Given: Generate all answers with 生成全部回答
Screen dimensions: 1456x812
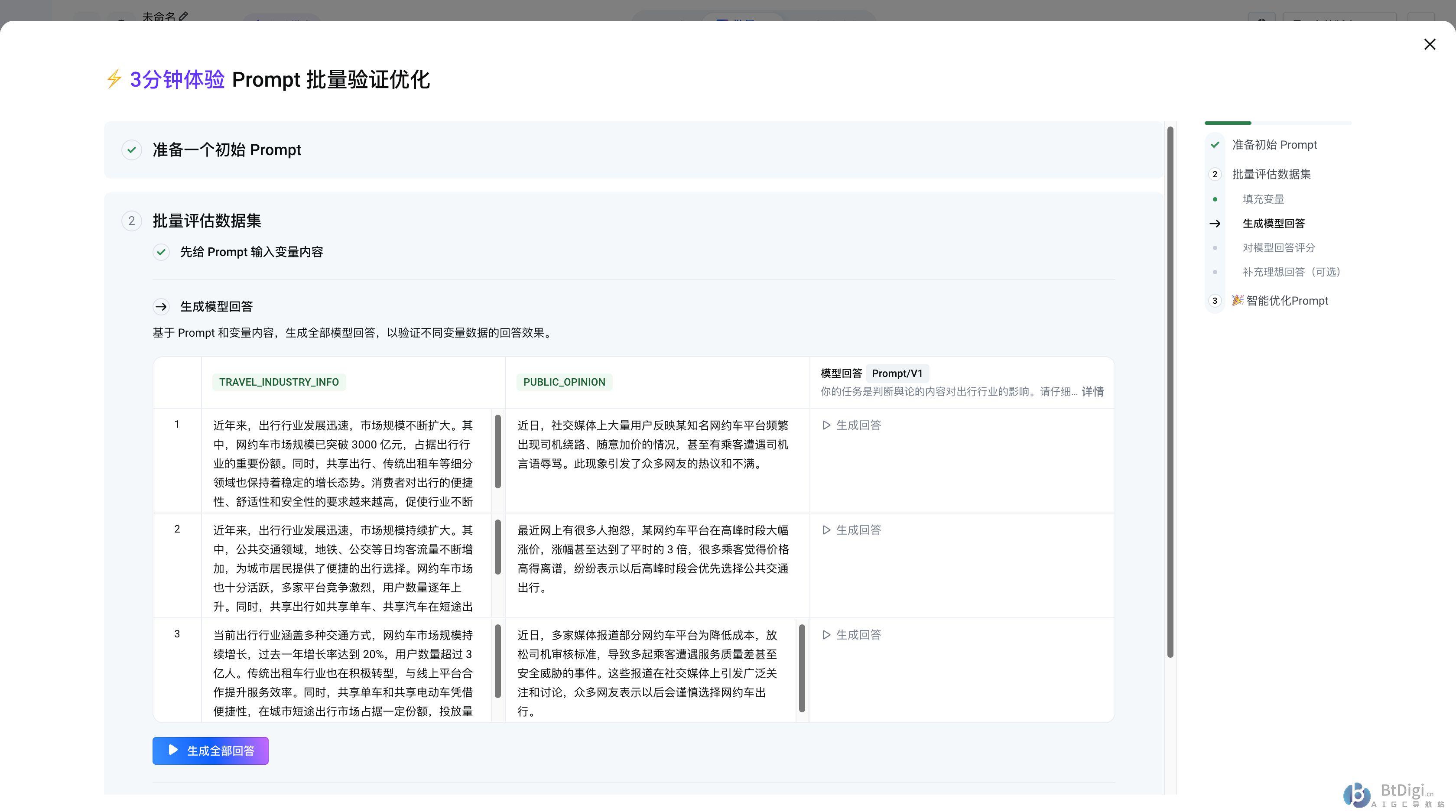Looking at the screenshot, I should [210, 750].
